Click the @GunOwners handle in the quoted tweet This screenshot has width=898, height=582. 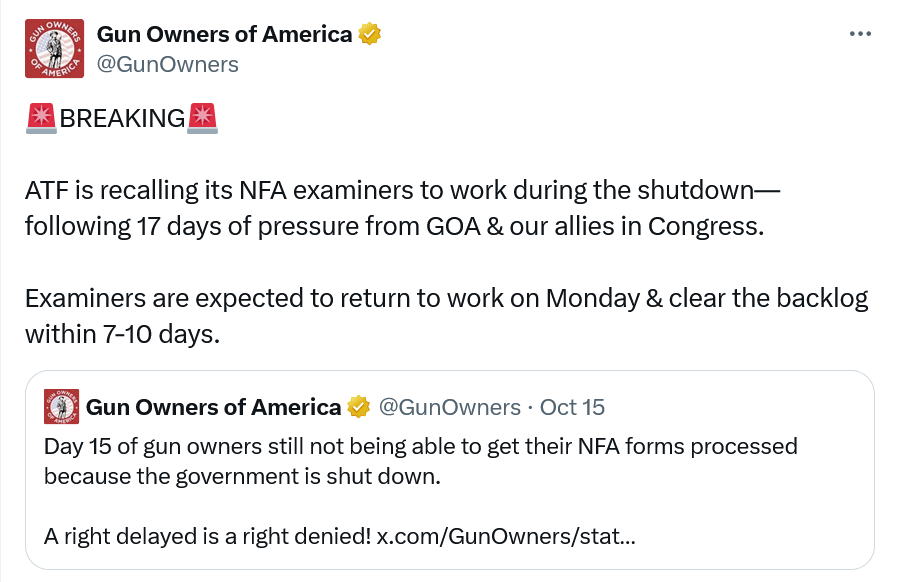448,408
